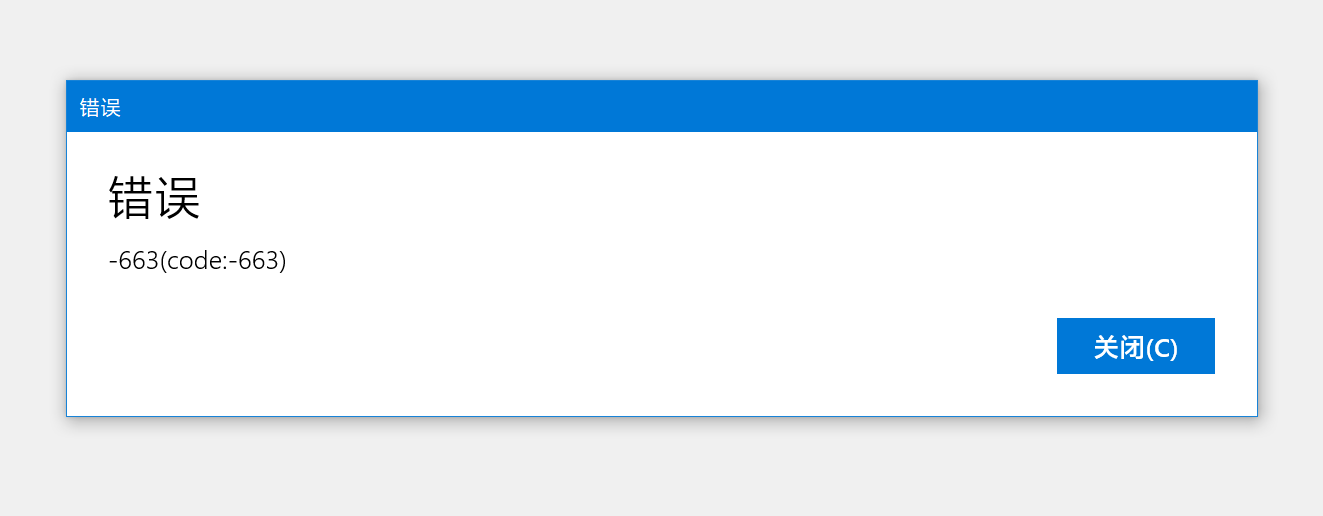Click the white space right of 错误 heading

(x=700, y=198)
